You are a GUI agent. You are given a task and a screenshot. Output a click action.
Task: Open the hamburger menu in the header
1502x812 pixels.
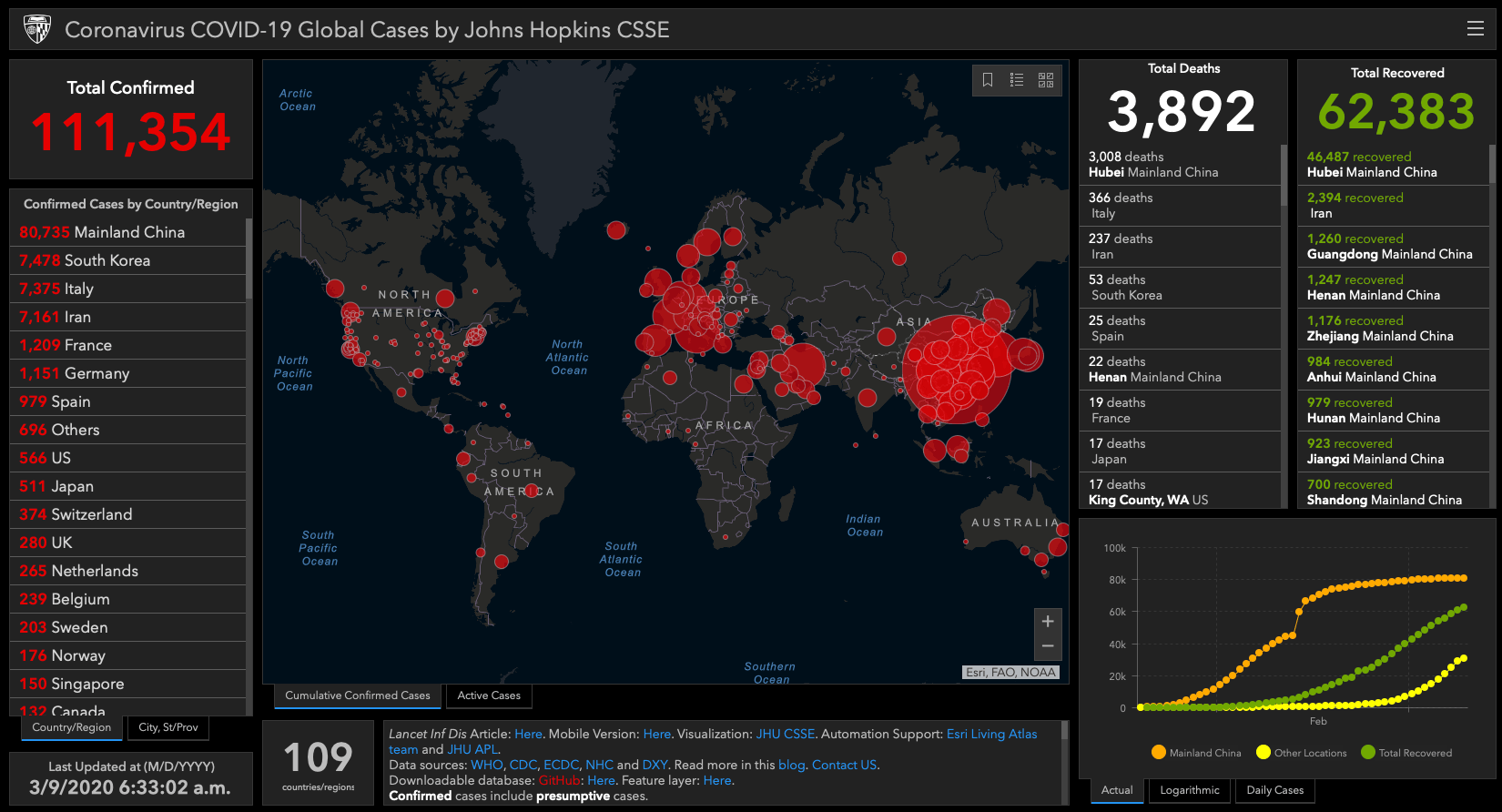[1476, 28]
